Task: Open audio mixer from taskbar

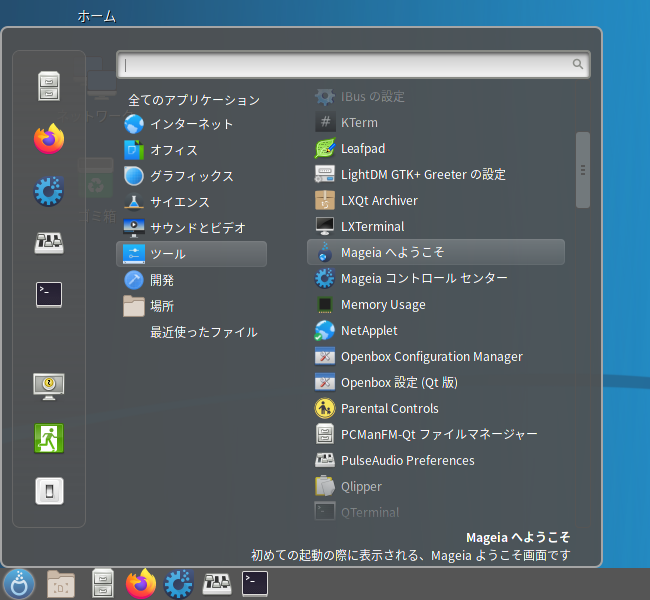Action: [x=217, y=584]
